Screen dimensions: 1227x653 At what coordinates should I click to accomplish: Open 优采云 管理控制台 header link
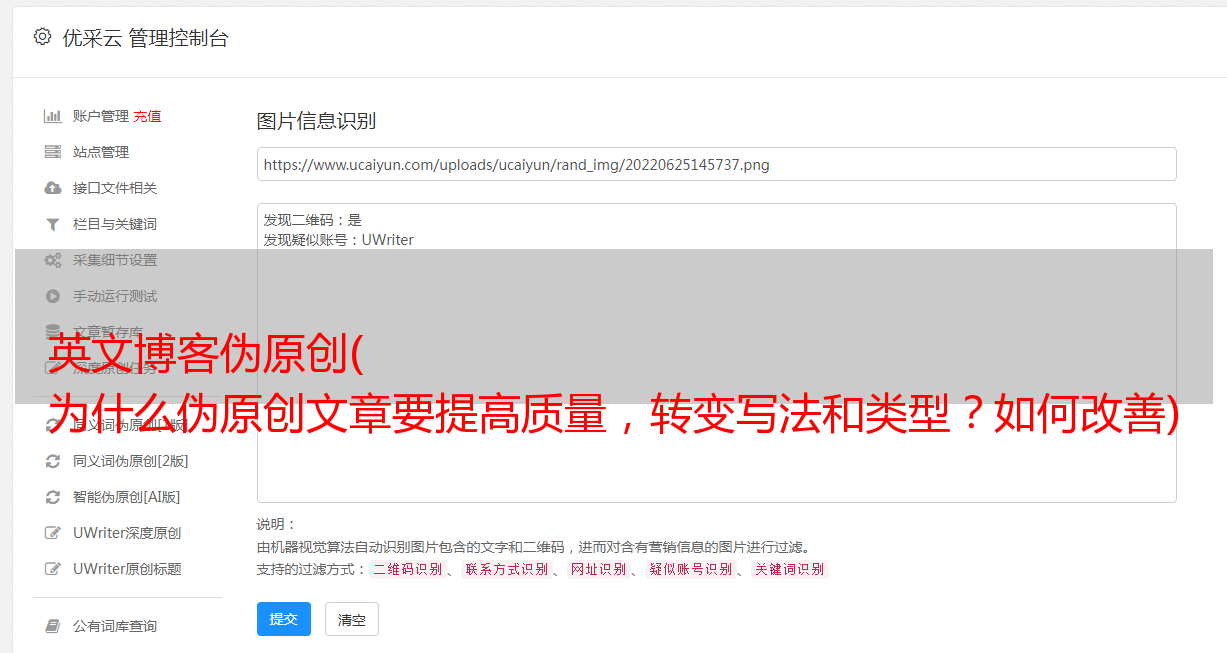145,38
